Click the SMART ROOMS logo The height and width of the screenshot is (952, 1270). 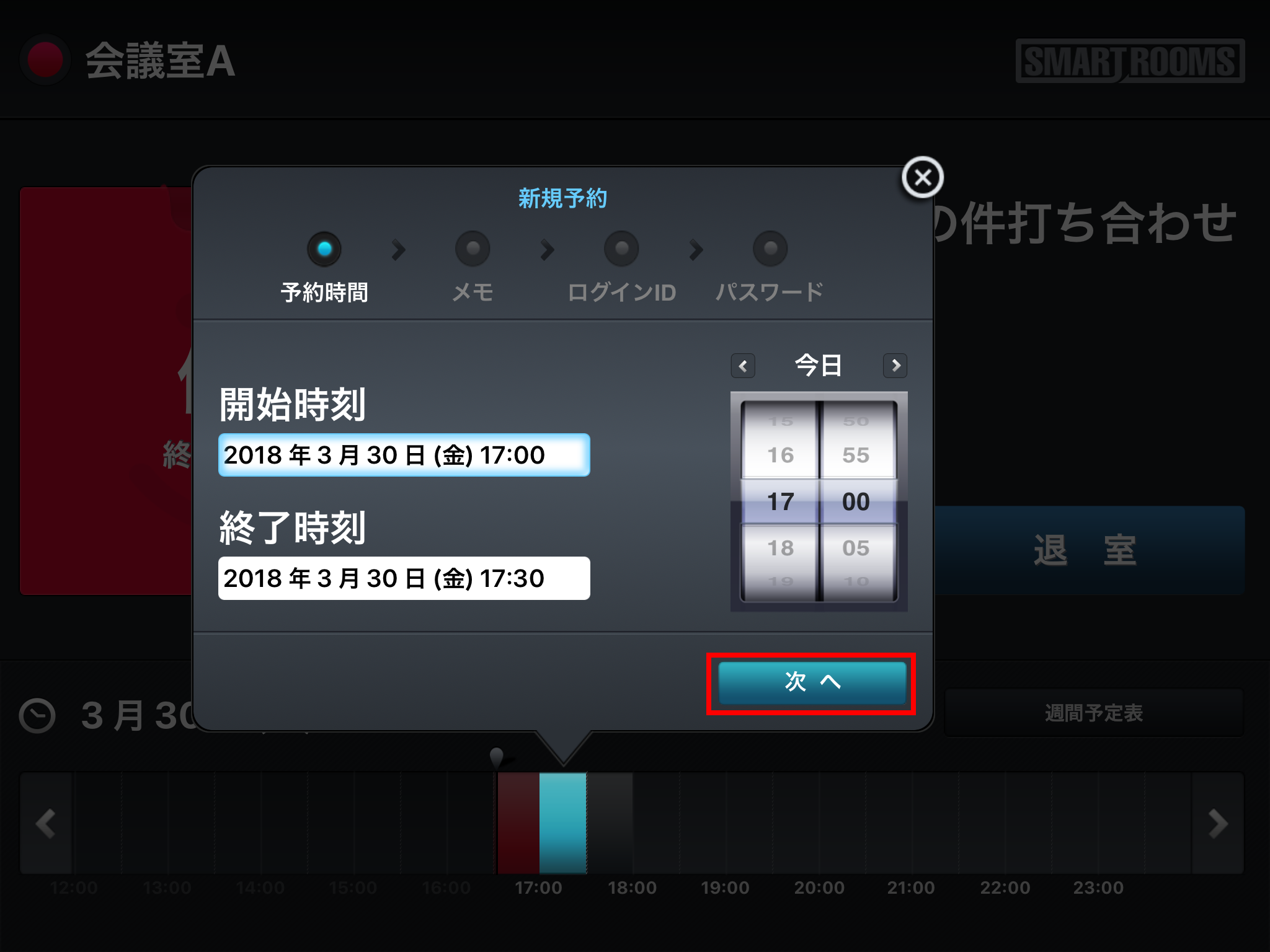click(x=1130, y=61)
